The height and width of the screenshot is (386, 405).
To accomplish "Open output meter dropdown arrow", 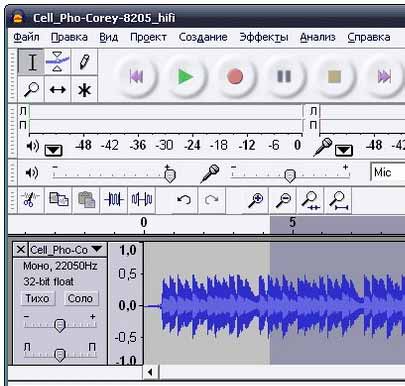I will click(53, 150).
